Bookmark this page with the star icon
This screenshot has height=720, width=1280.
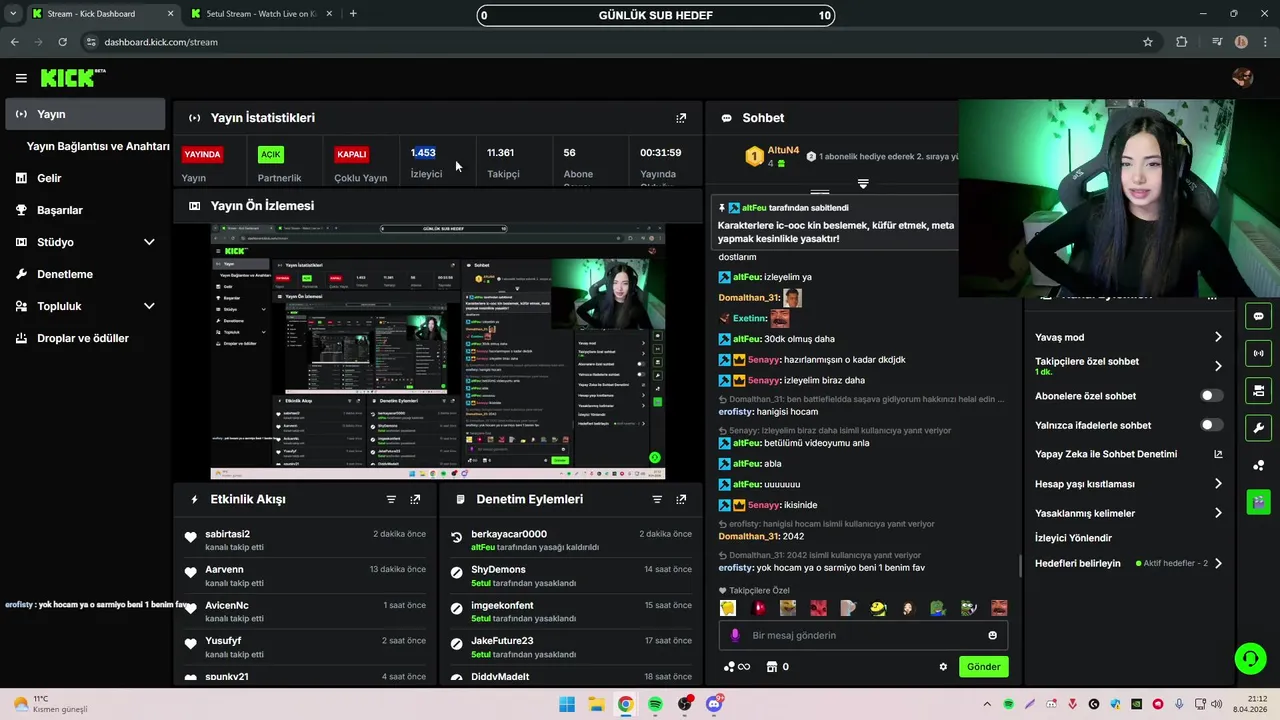[x=1148, y=42]
